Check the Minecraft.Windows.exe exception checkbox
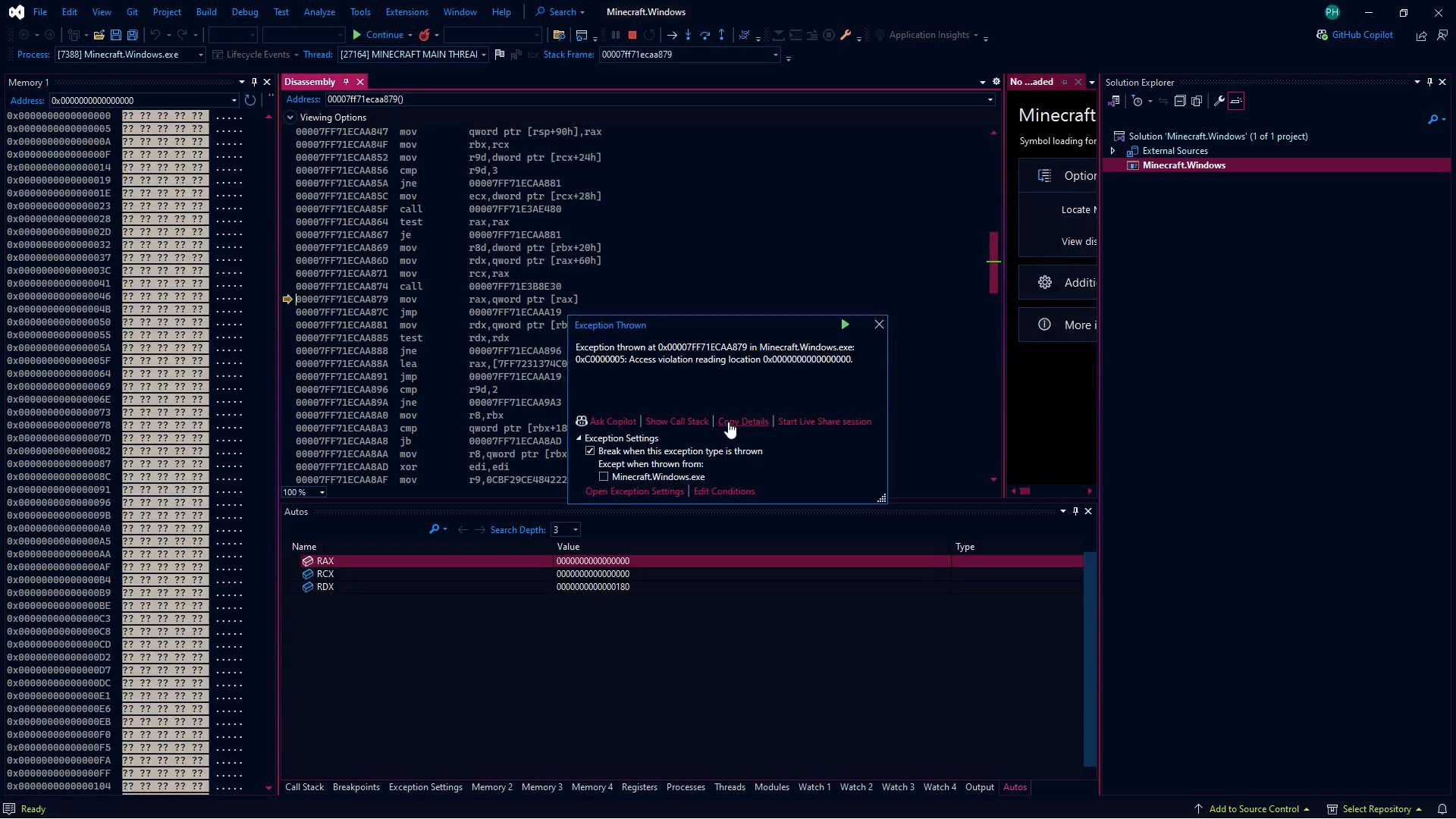Viewport: 1456px width, 819px height. tap(604, 477)
